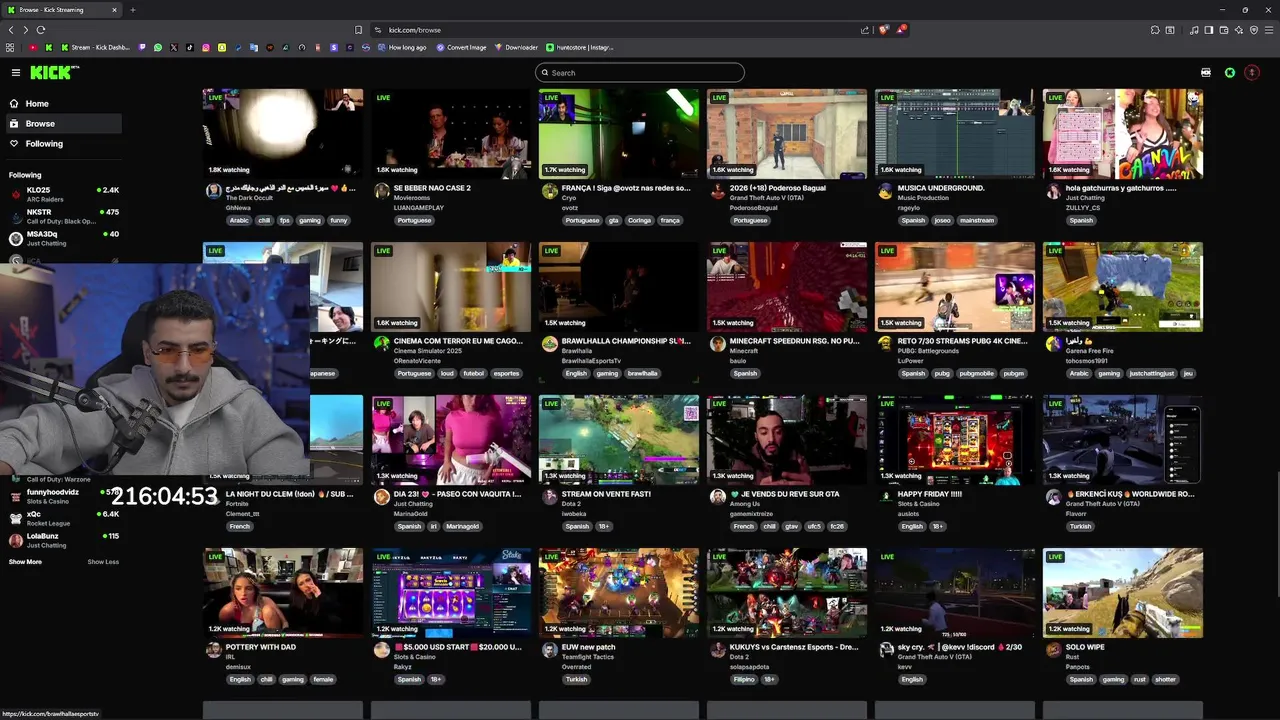Toggle browser sidebar panel icon
The image size is (1280, 720).
click(x=1209, y=30)
